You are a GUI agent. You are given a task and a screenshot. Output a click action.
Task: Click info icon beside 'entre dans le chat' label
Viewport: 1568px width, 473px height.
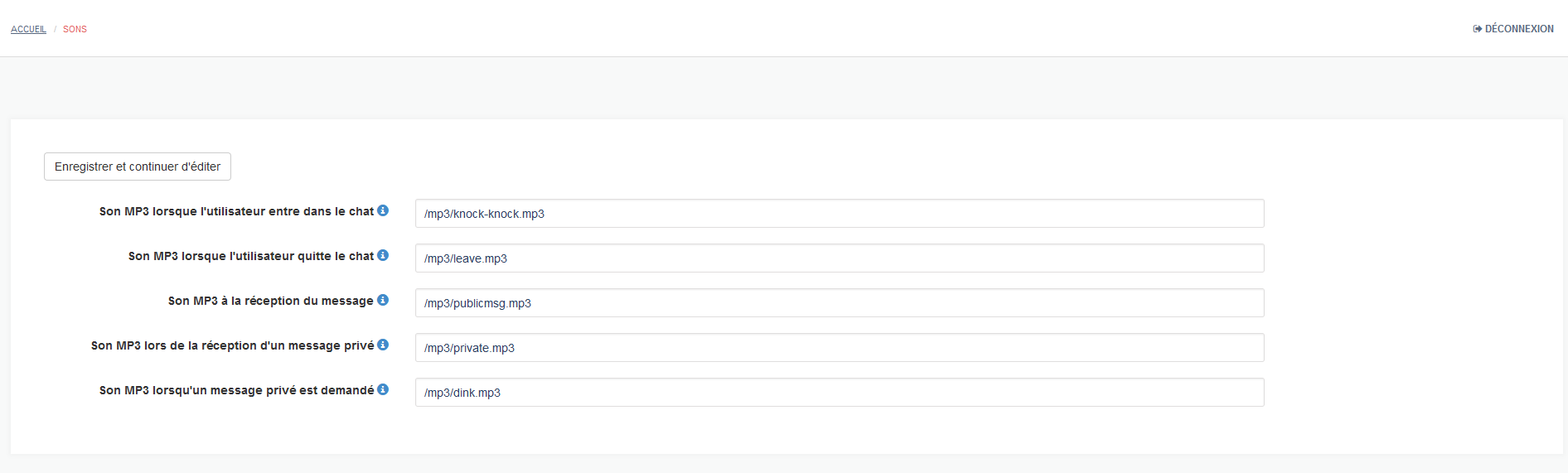[x=383, y=210]
